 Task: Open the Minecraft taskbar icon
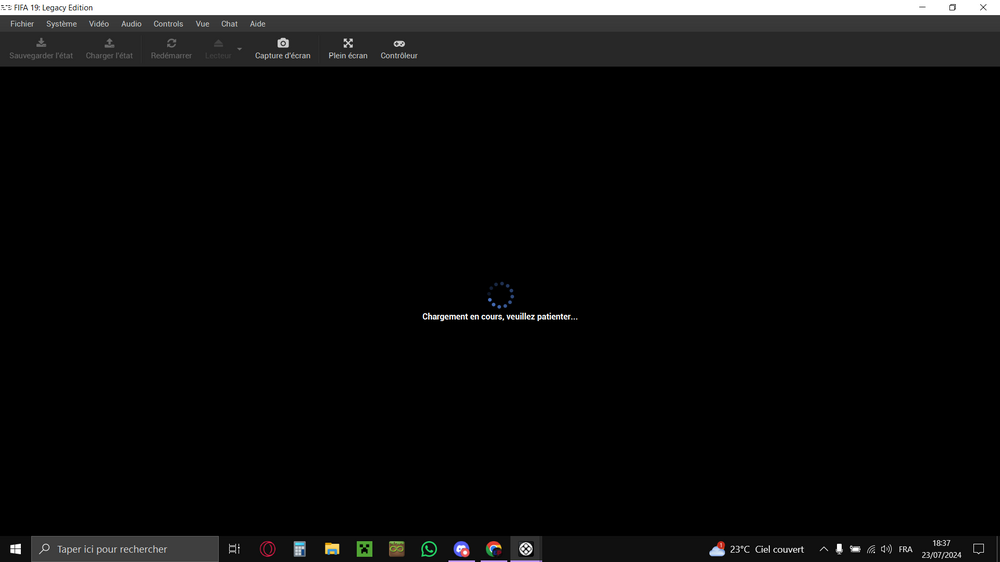pyautogui.click(x=364, y=549)
